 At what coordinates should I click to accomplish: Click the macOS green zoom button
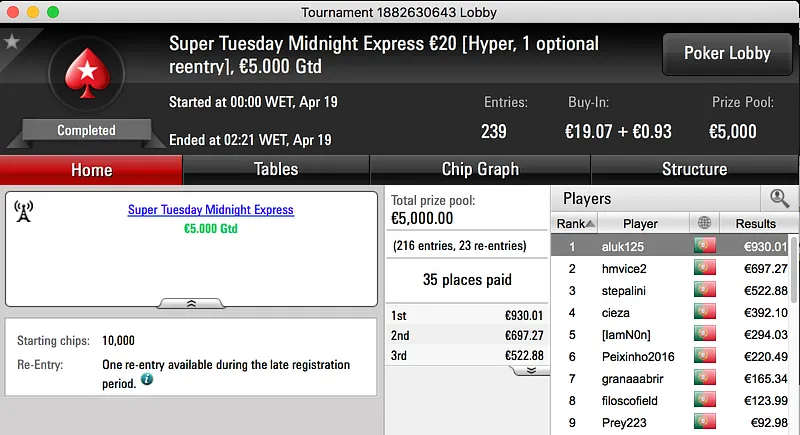(53, 11)
